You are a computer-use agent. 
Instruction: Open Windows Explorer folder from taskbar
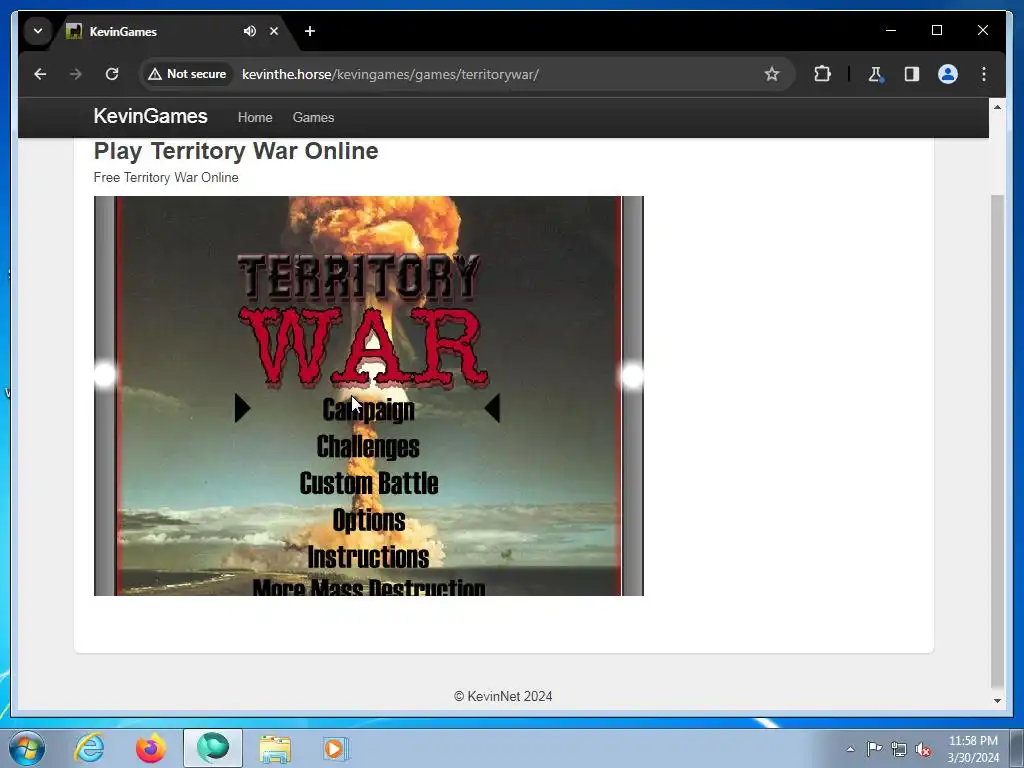tap(275, 749)
